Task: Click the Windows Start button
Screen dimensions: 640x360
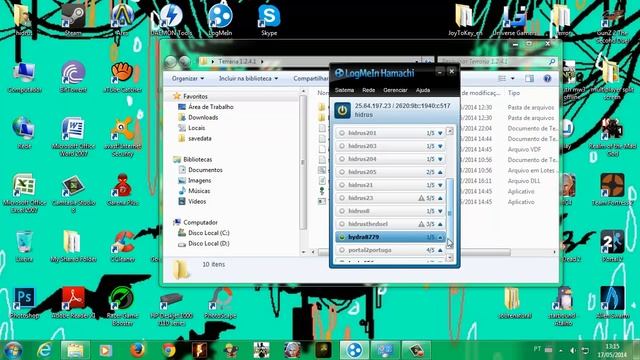Action: [x=13, y=350]
